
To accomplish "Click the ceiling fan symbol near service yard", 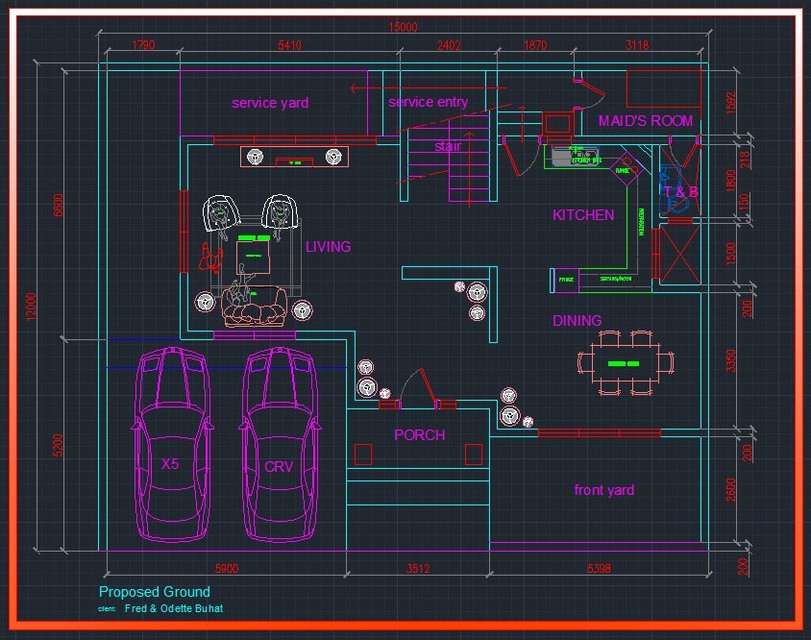I will click(x=255, y=156).
